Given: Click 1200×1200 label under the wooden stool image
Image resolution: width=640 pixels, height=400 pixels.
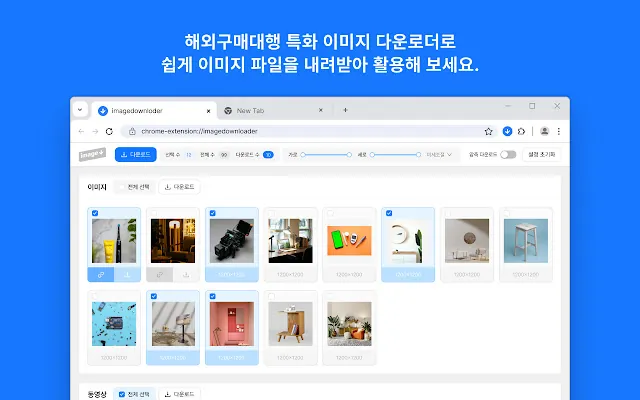Looking at the screenshot, I should point(525,275).
